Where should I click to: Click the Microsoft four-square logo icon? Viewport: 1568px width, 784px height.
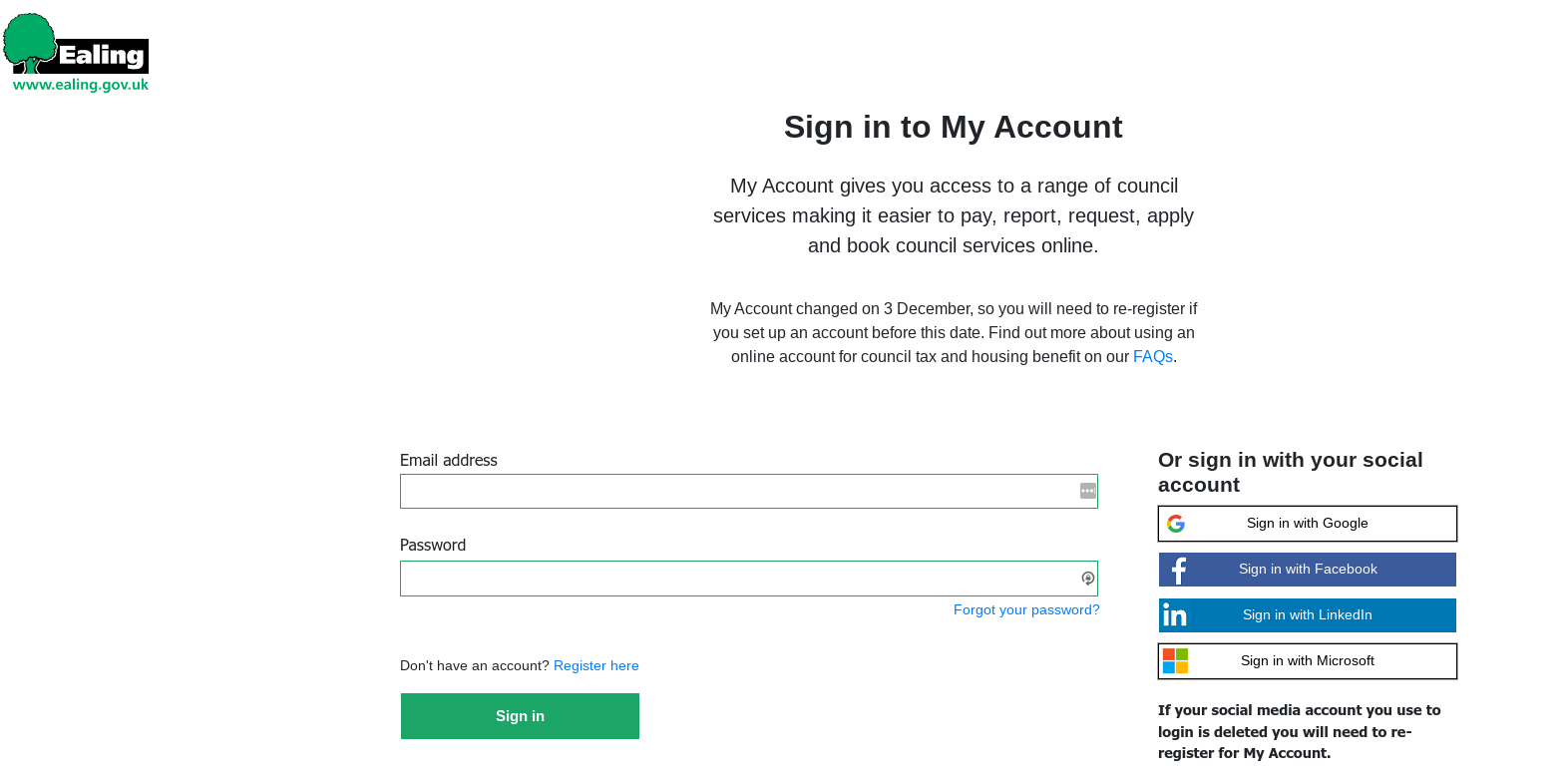point(1175,661)
